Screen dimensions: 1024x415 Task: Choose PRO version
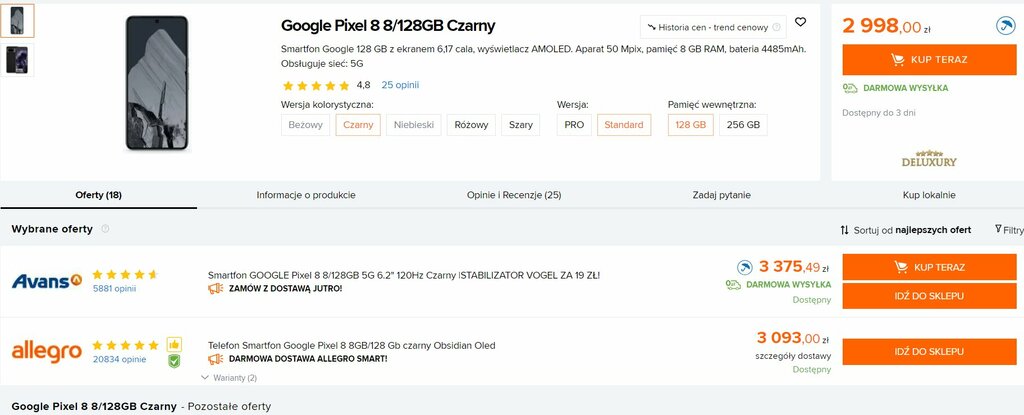tap(574, 125)
